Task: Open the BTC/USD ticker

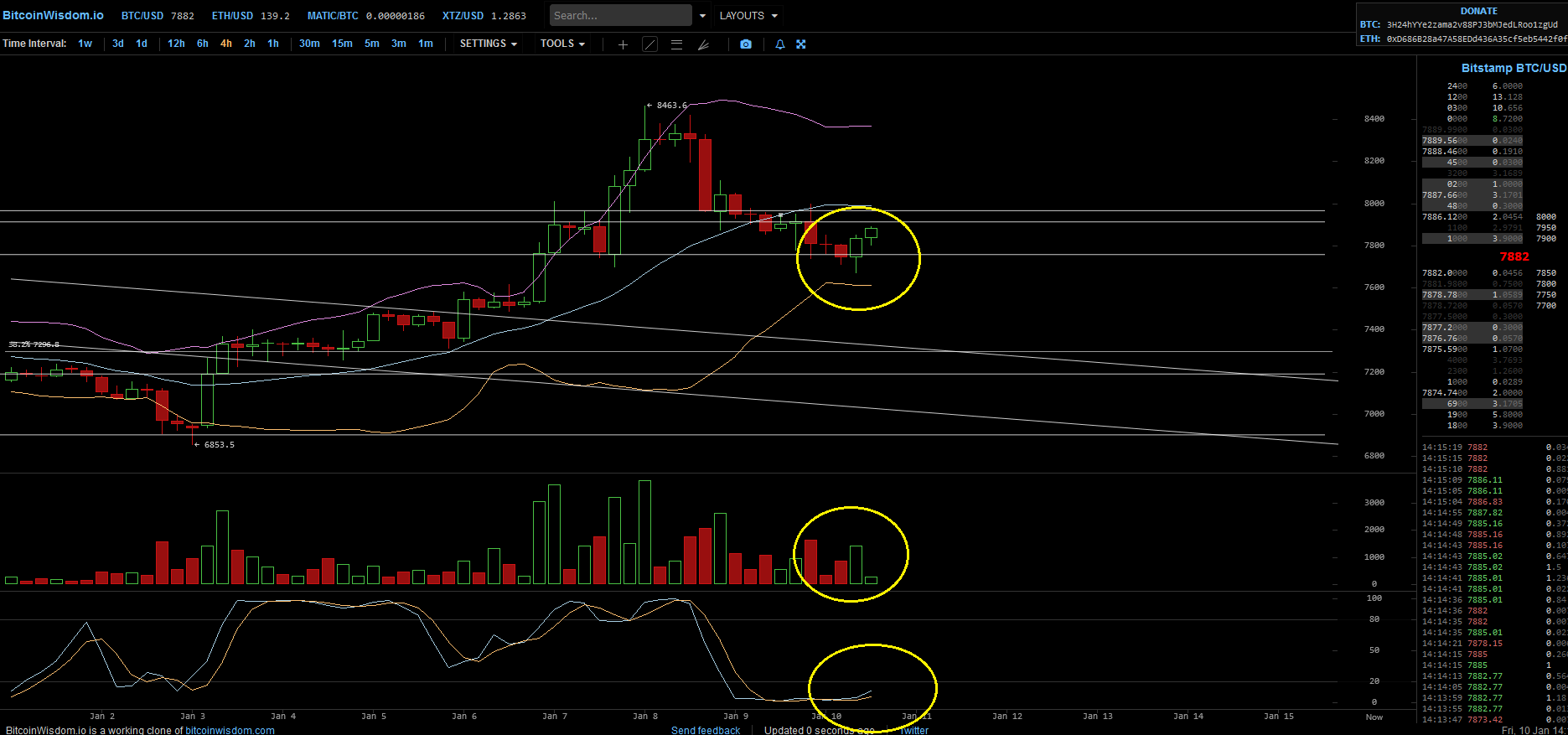Action: (x=158, y=16)
